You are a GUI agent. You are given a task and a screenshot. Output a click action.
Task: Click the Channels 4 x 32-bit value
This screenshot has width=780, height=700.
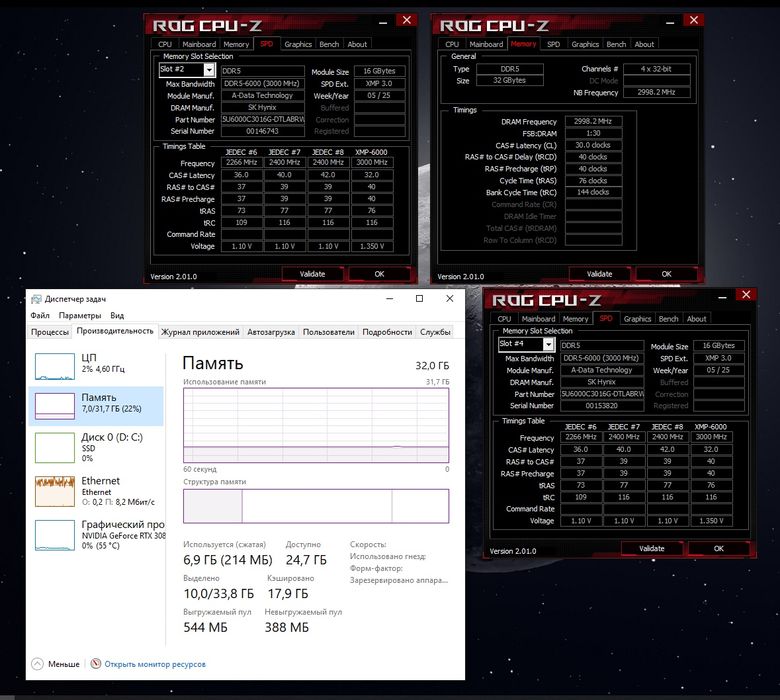tap(657, 69)
